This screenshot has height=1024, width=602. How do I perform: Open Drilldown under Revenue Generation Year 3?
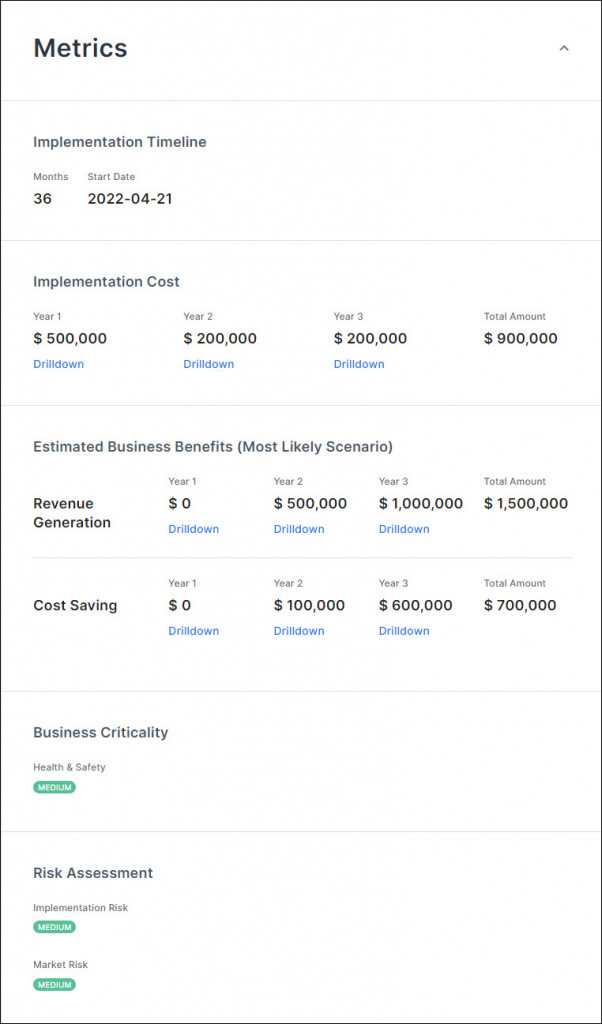(403, 529)
